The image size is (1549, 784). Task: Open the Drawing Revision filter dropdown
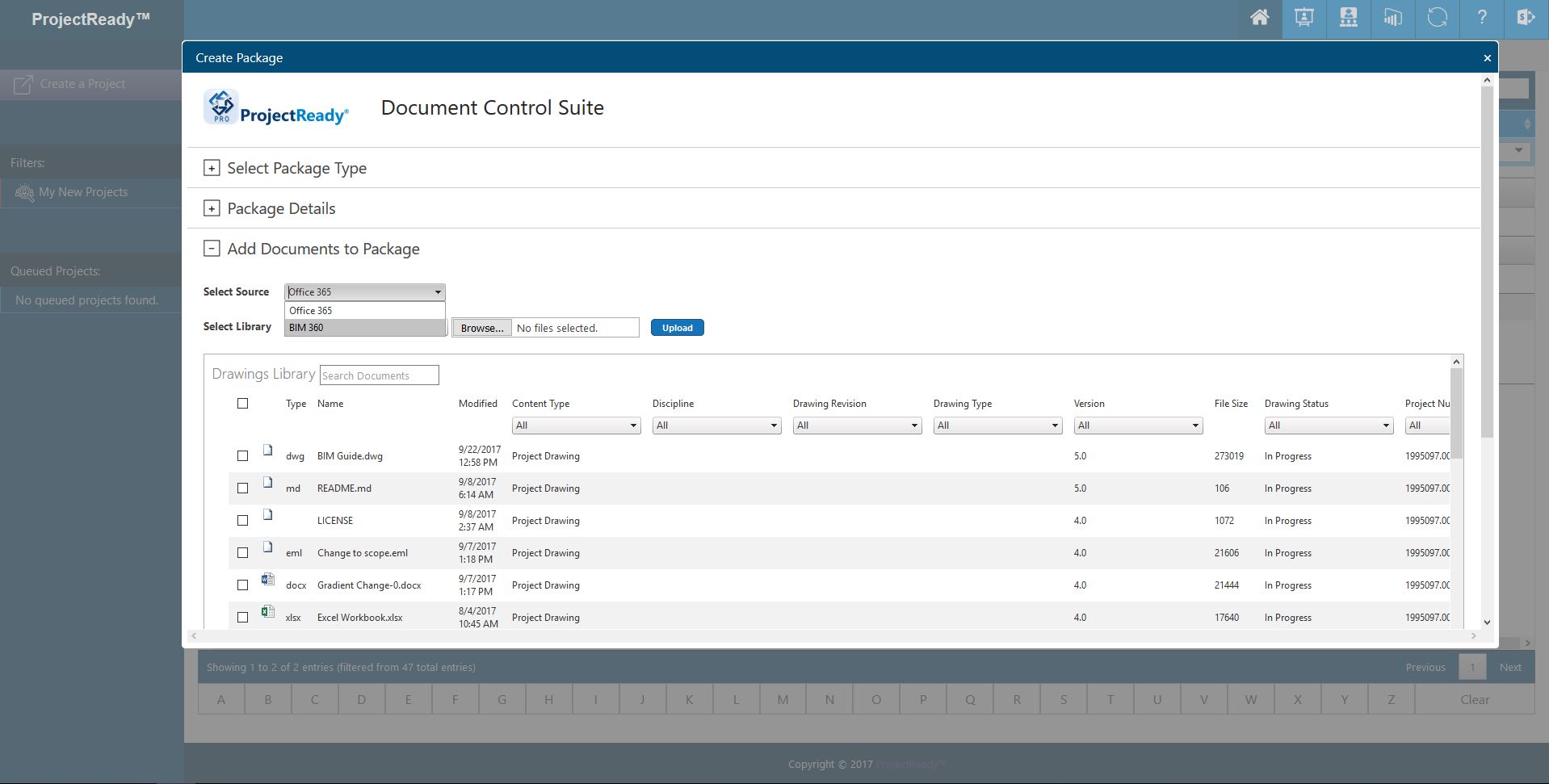(x=858, y=426)
